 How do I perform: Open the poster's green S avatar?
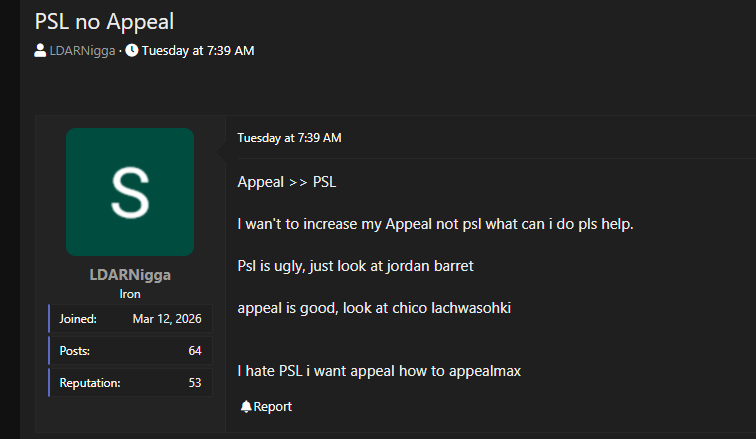130,192
